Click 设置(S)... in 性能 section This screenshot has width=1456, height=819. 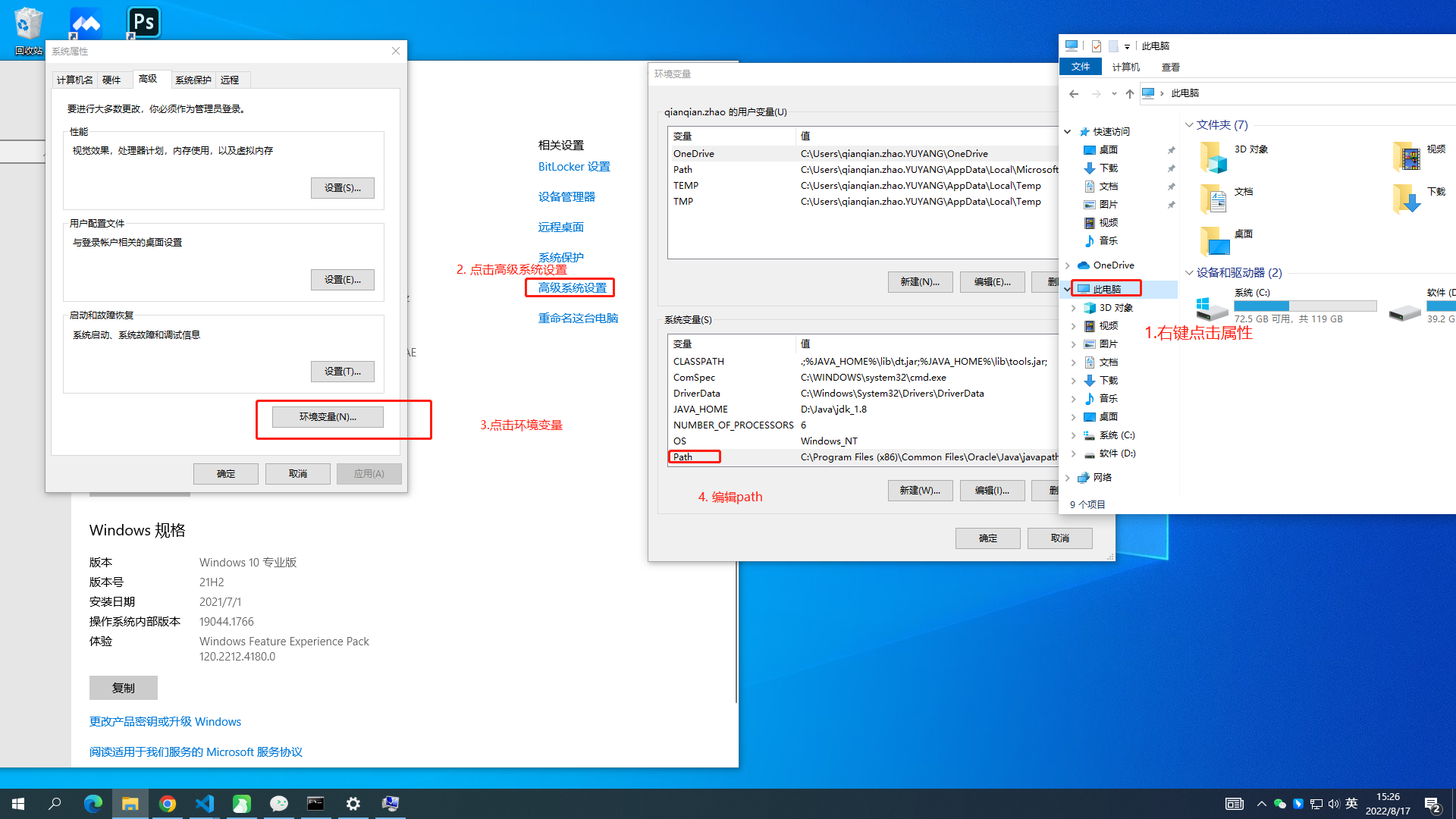pyautogui.click(x=343, y=188)
